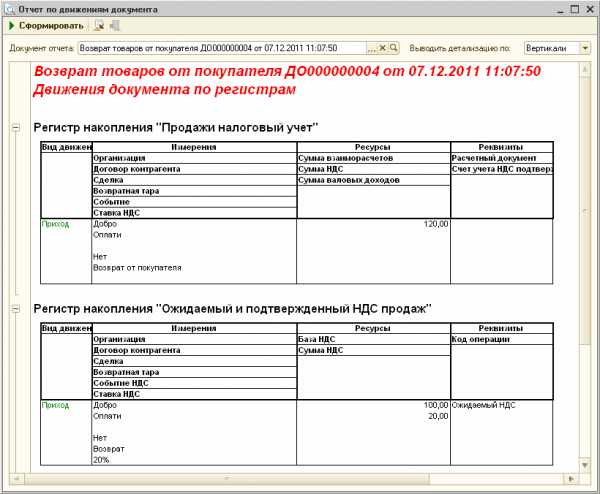Image resolution: width=600 pixels, height=494 pixels.
Task: Open the document using the magnifier icon
Action: click(x=393, y=48)
